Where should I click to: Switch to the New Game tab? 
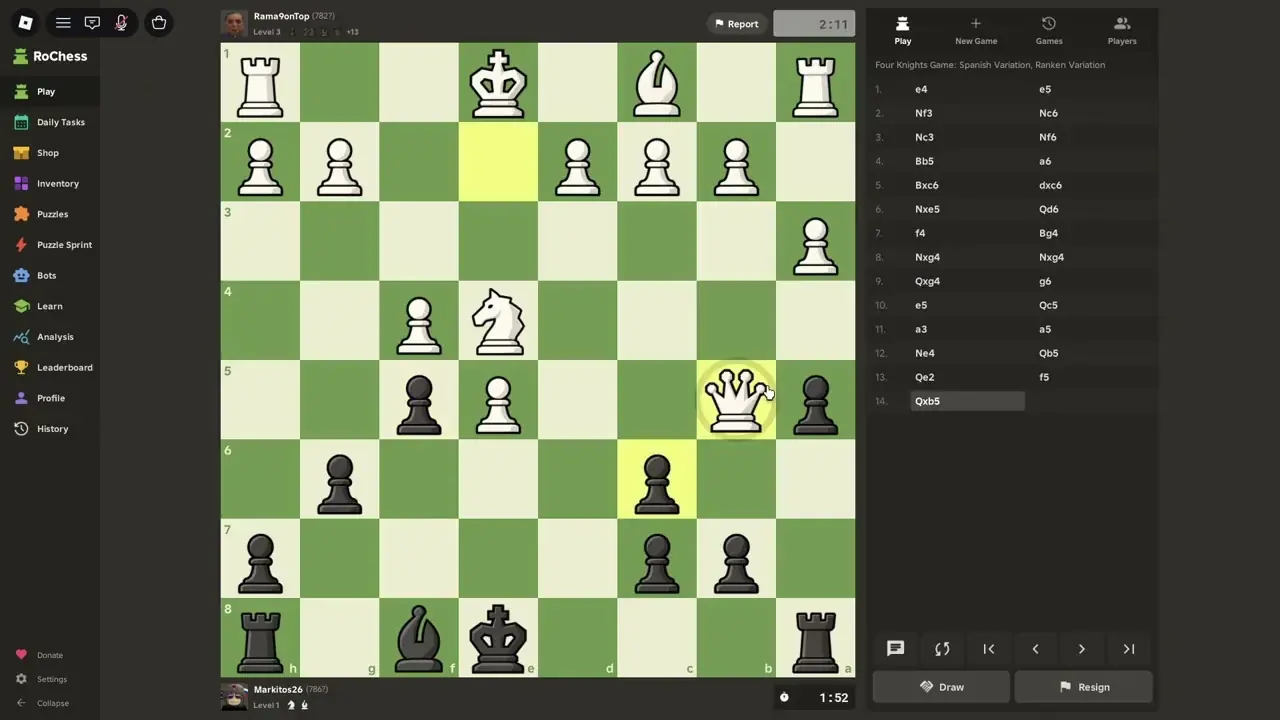976,31
